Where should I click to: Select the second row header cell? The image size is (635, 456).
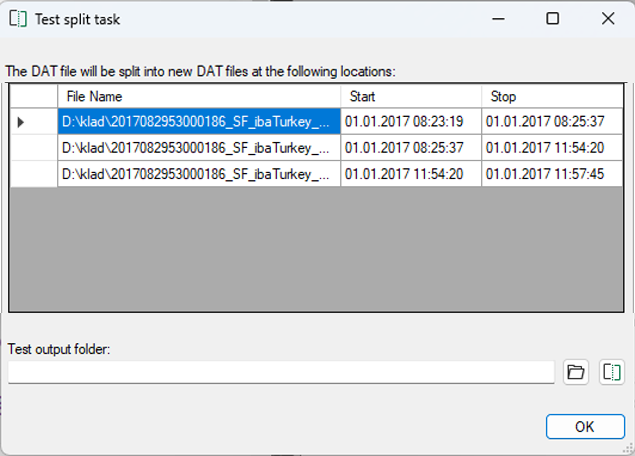[x=34, y=148]
